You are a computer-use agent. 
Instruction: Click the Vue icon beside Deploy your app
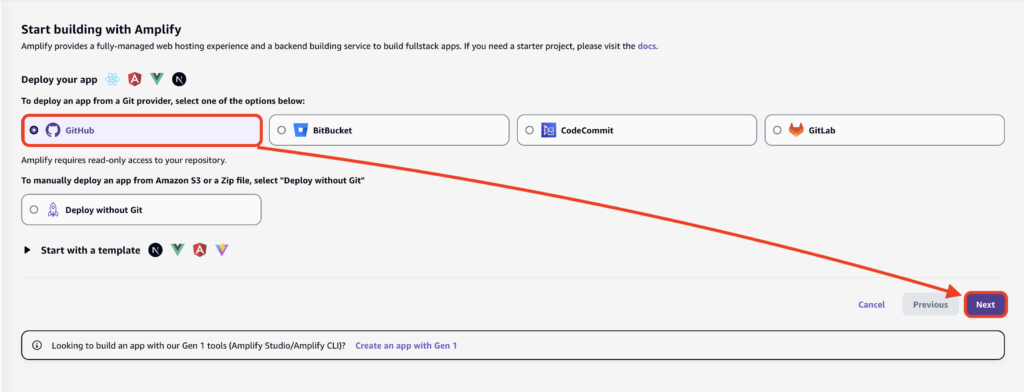point(156,80)
